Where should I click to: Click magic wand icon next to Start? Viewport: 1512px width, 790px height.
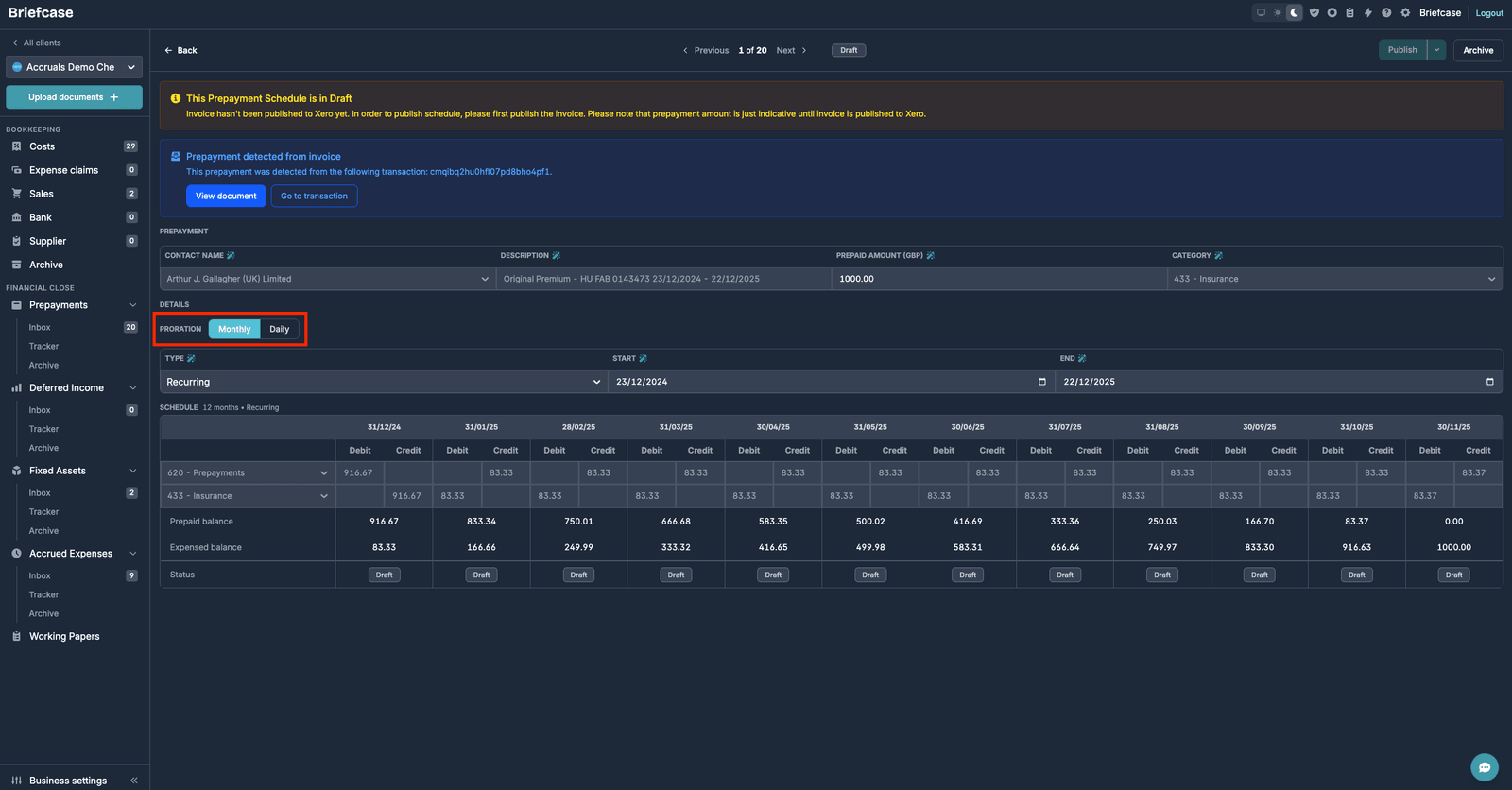tap(643, 359)
